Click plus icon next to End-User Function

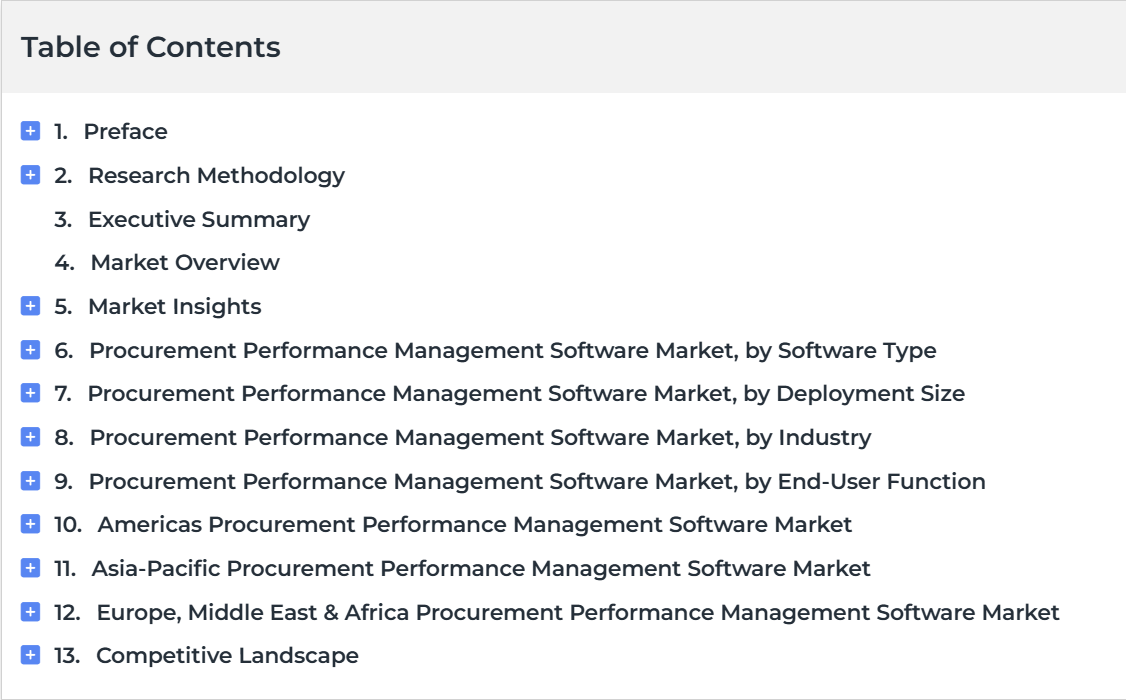pyautogui.click(x=30, y=481)
